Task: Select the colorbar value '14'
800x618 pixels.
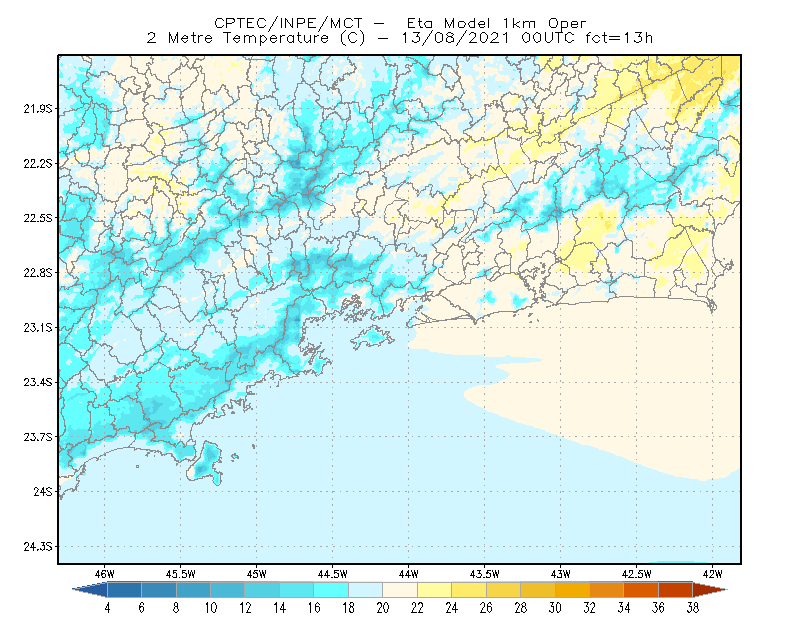Action: click(280, 608)
